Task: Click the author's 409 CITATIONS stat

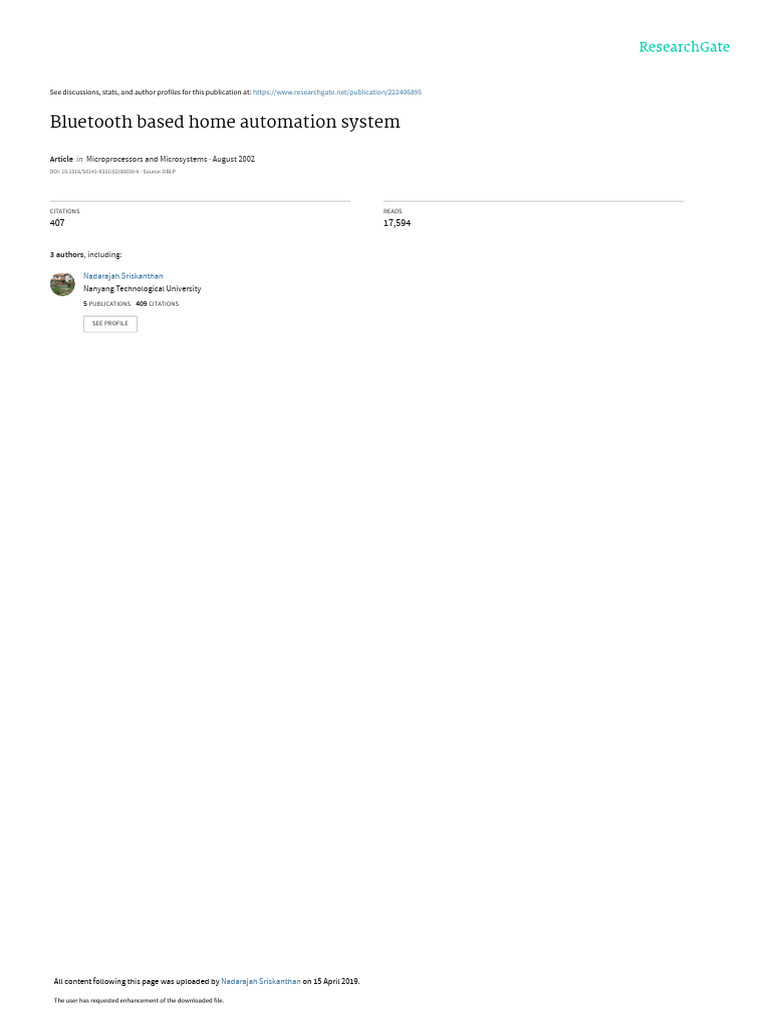Action: (x=157, y=304)
